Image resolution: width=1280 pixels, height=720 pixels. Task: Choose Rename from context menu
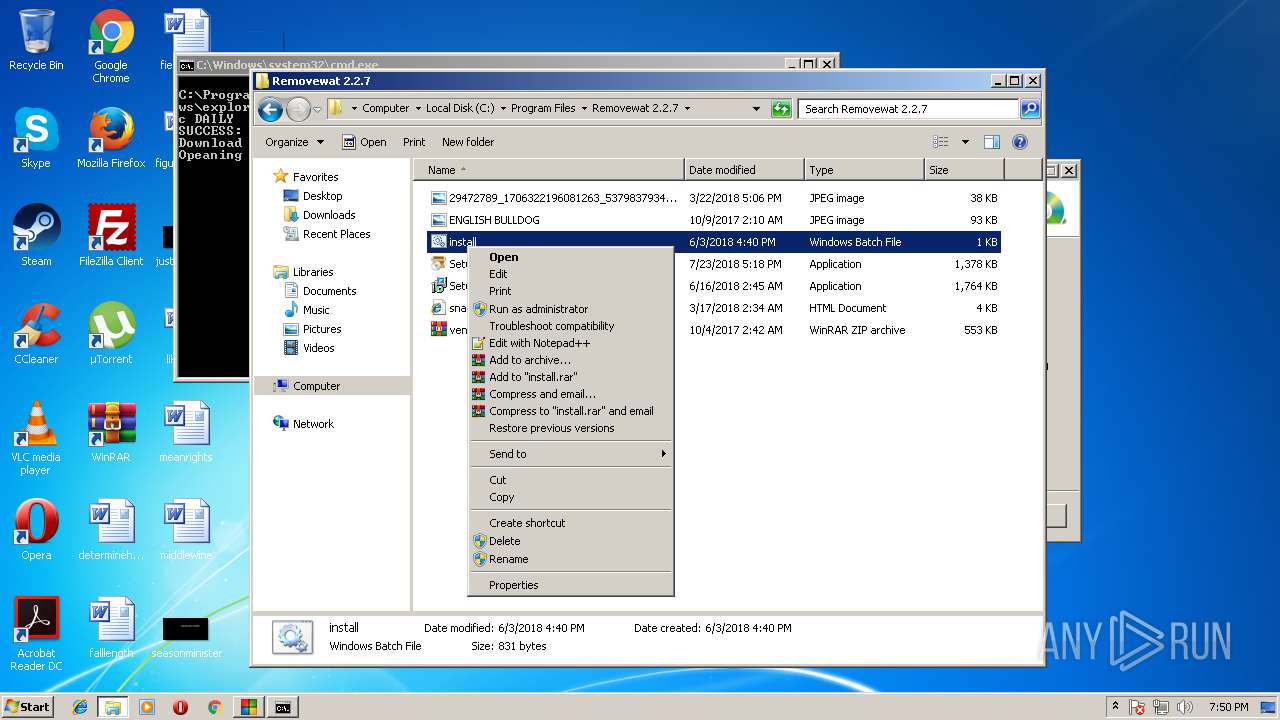[570, 559]
